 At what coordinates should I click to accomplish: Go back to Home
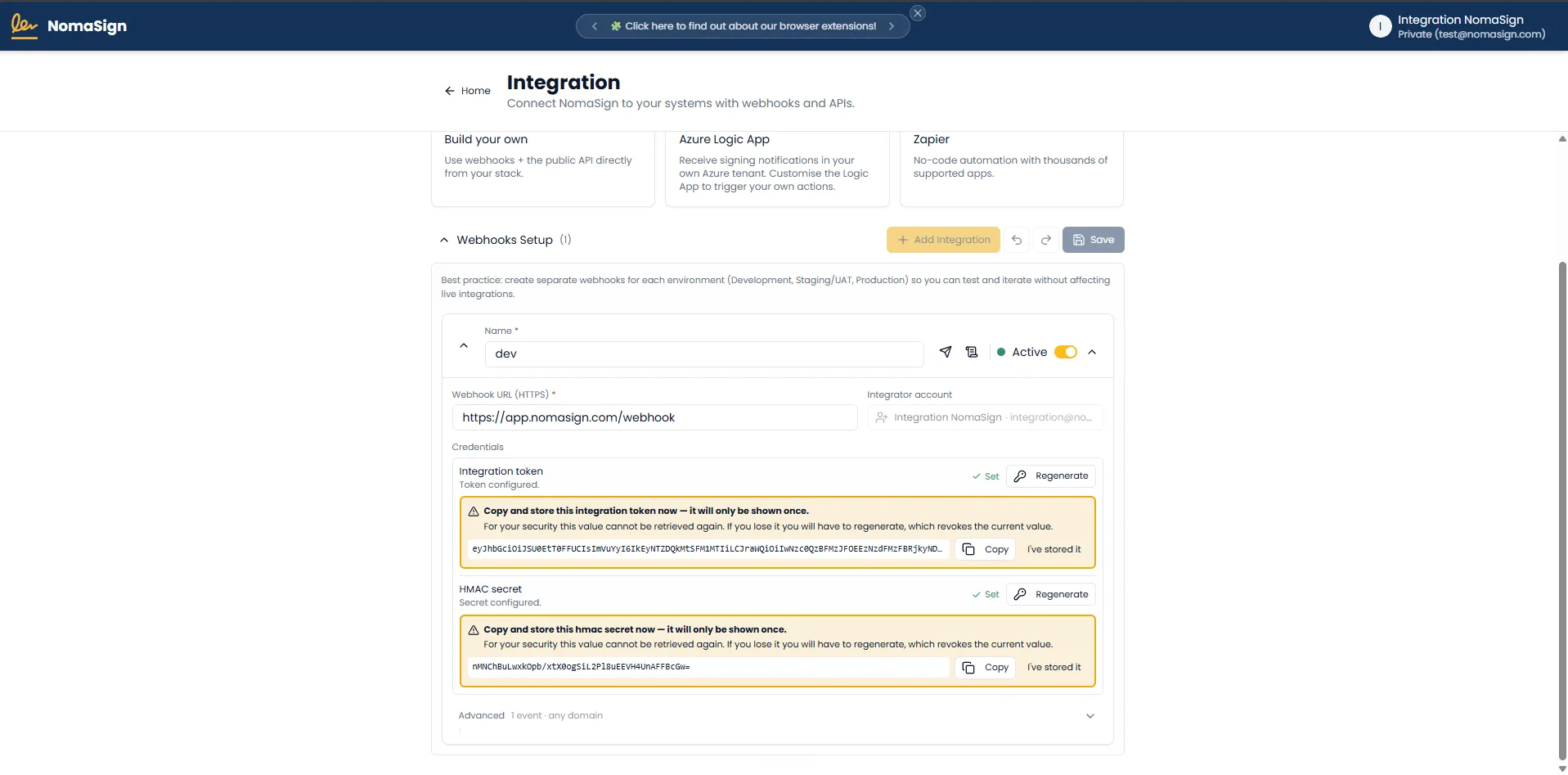468,91
